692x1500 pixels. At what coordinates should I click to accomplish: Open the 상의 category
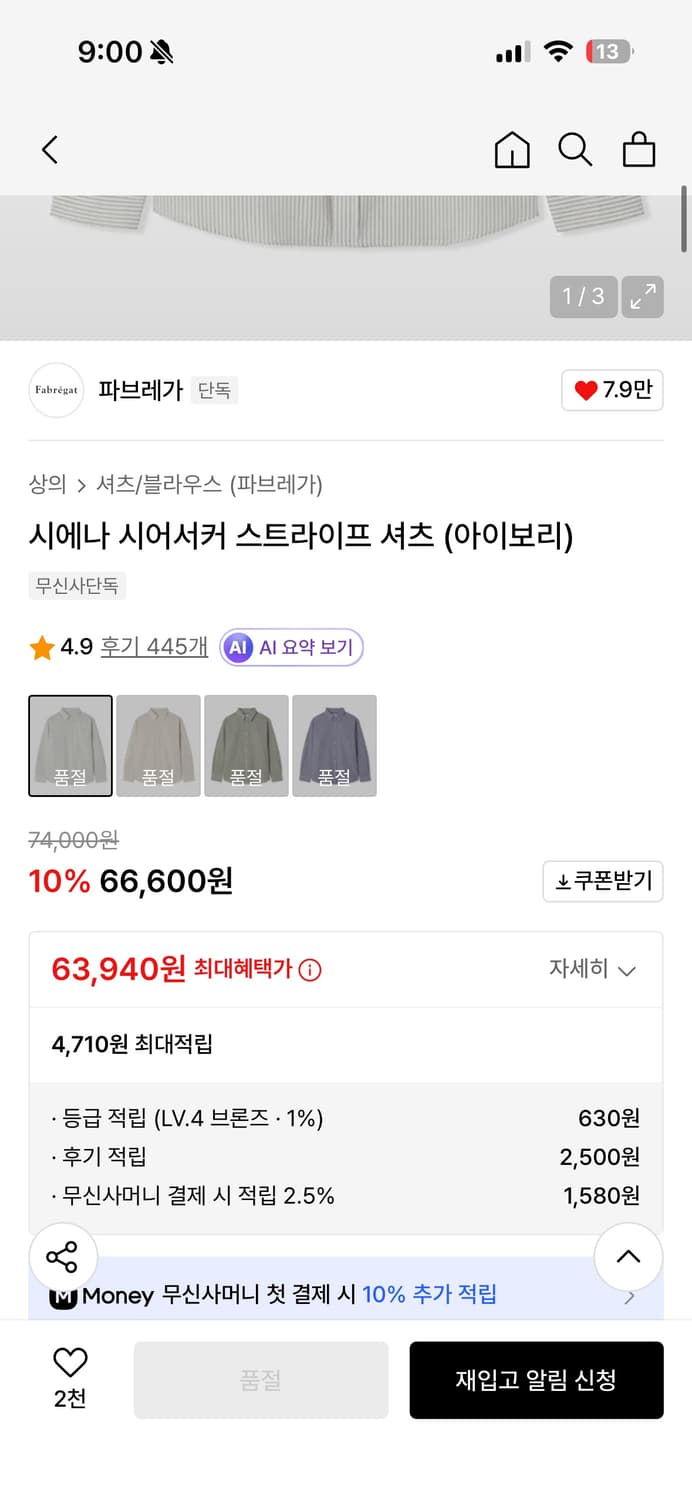[x=44, y=483]
